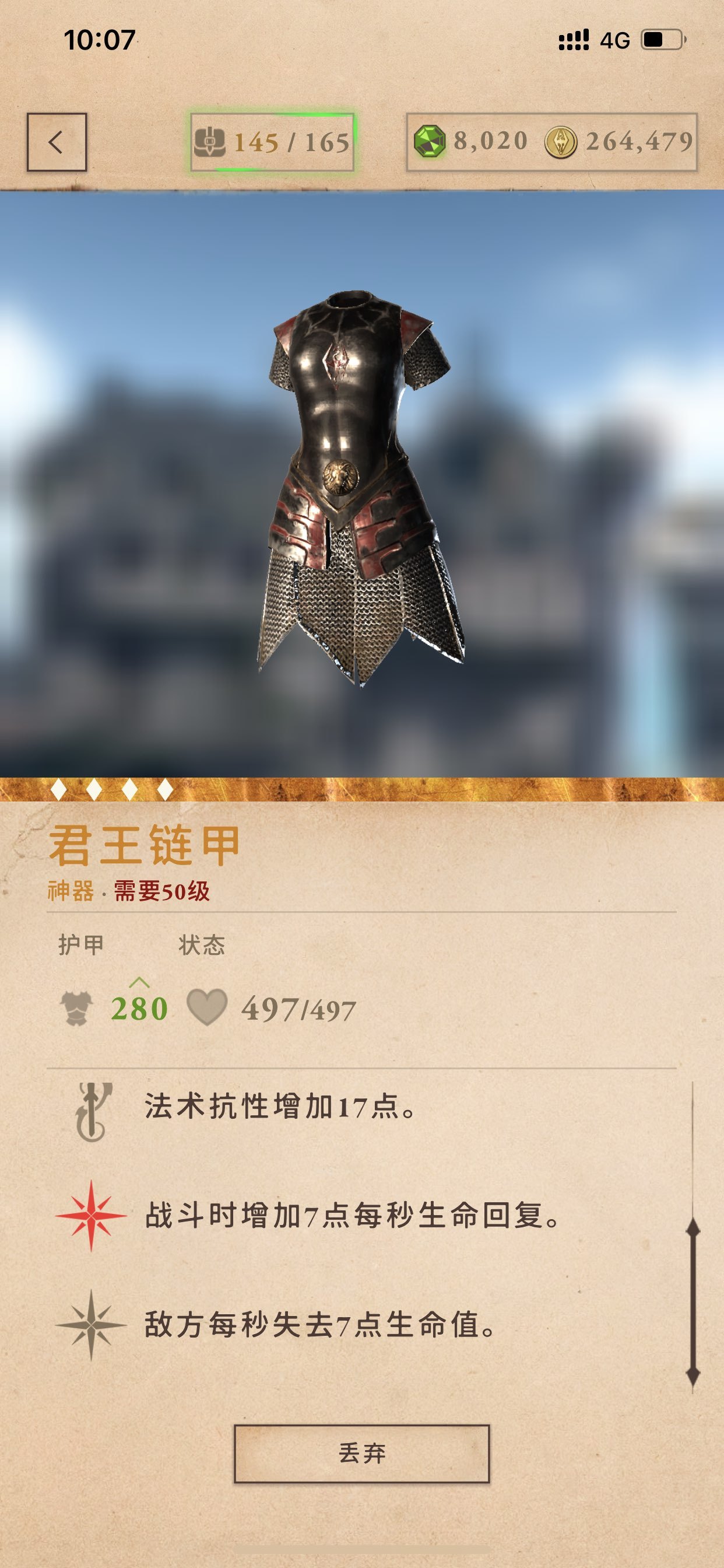Viewport: 724px width, 1568px height.
Task: Tap the red star health regen icon
Action: click(x=92, y=1216)
